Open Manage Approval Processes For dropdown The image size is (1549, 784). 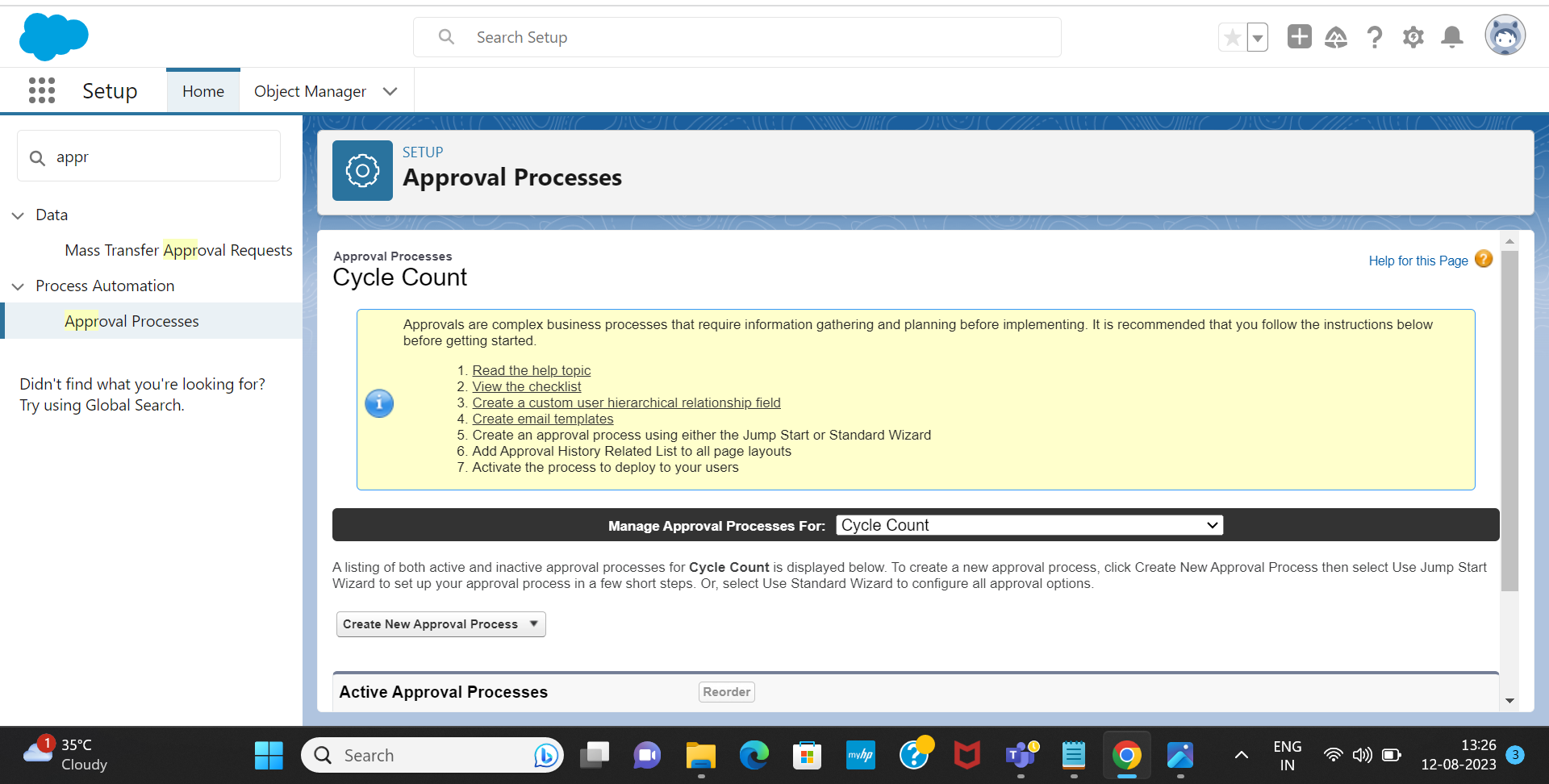pos(1029,525)
